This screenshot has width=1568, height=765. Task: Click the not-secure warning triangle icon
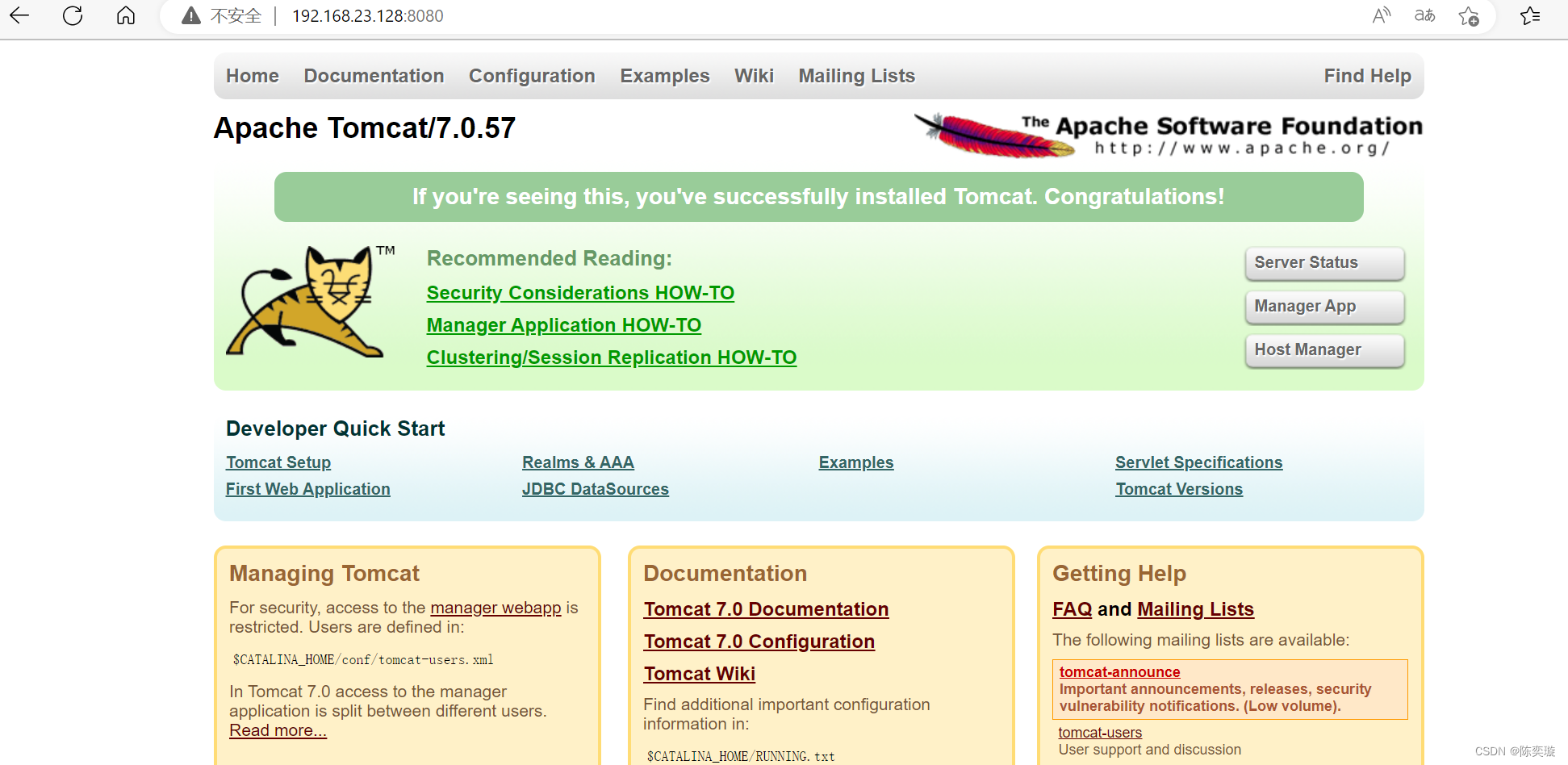pos(191,16)
